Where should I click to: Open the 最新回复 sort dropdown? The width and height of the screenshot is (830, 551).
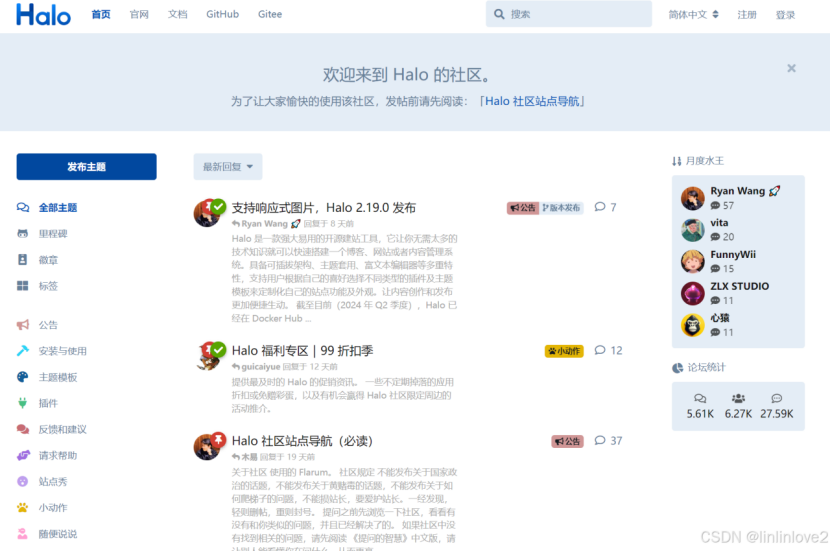pyautogui.click(x=228, y=167)
